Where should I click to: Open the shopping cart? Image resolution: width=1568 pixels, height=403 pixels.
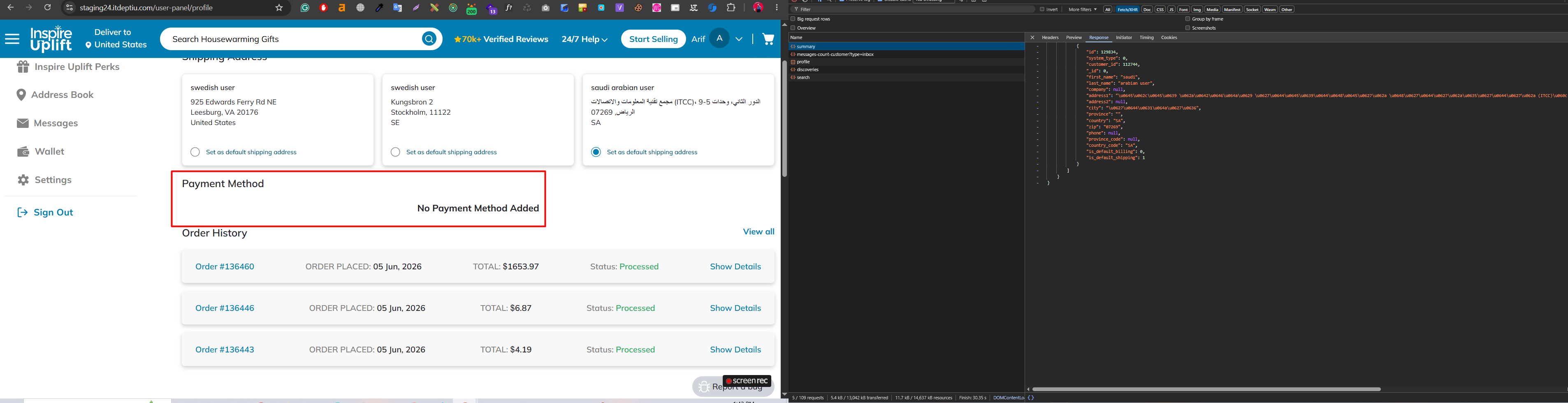[768, 39]
